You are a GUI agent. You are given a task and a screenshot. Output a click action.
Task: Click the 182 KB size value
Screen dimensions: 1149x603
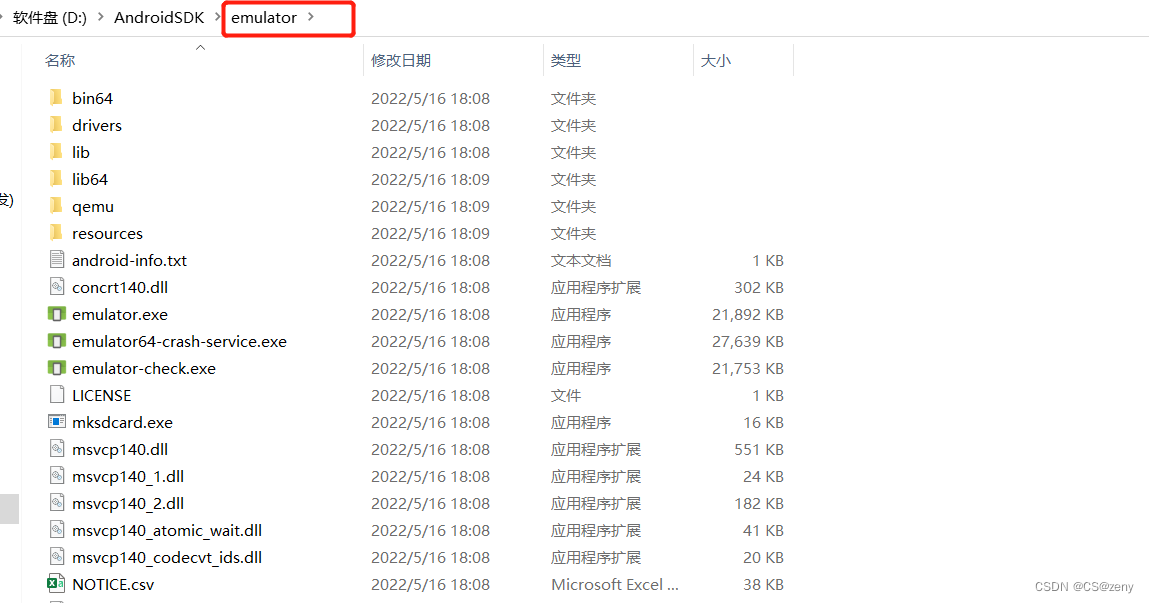click(x=759, y=503)
